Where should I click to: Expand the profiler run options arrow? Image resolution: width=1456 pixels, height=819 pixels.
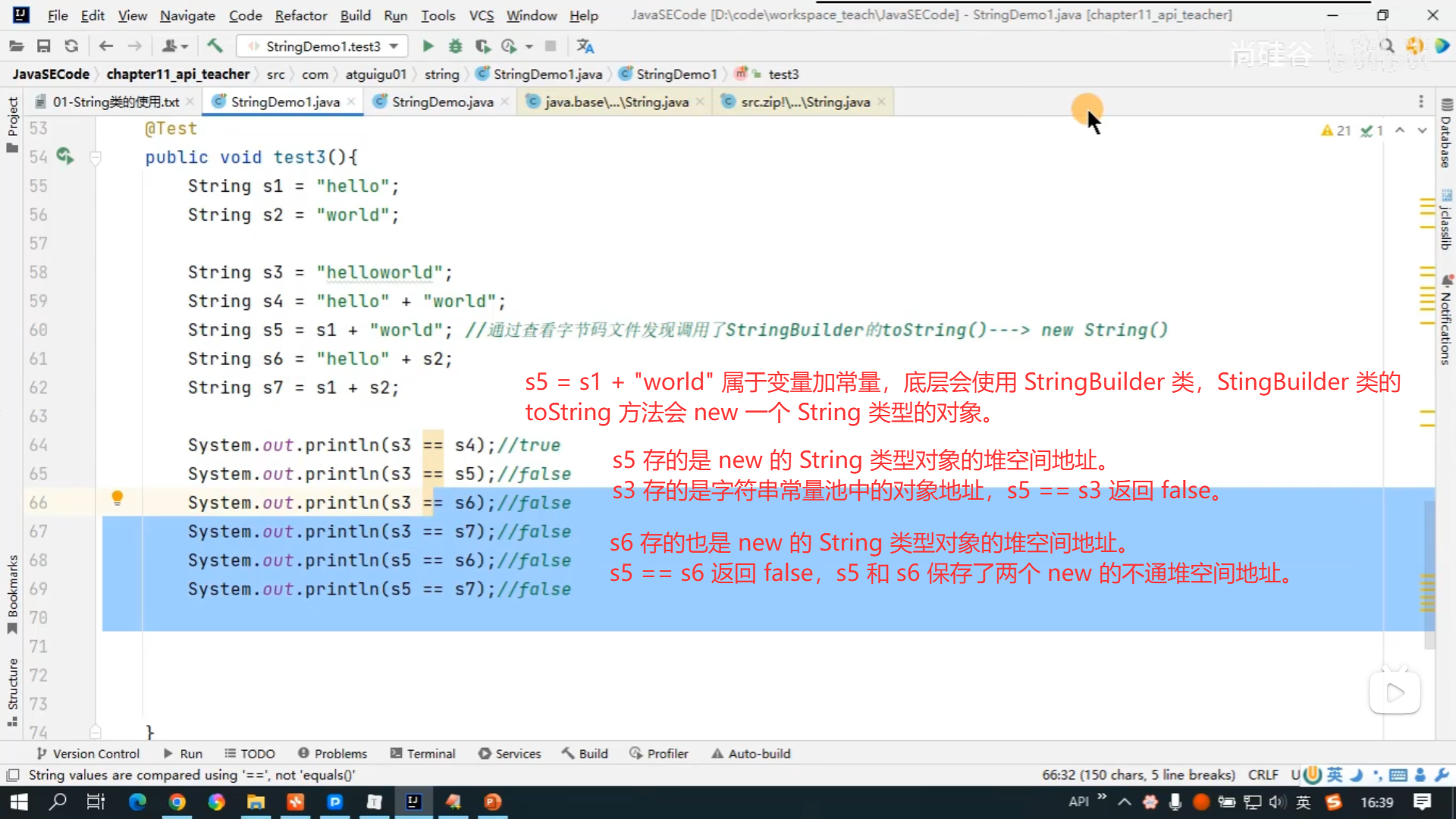click(529, 47)
